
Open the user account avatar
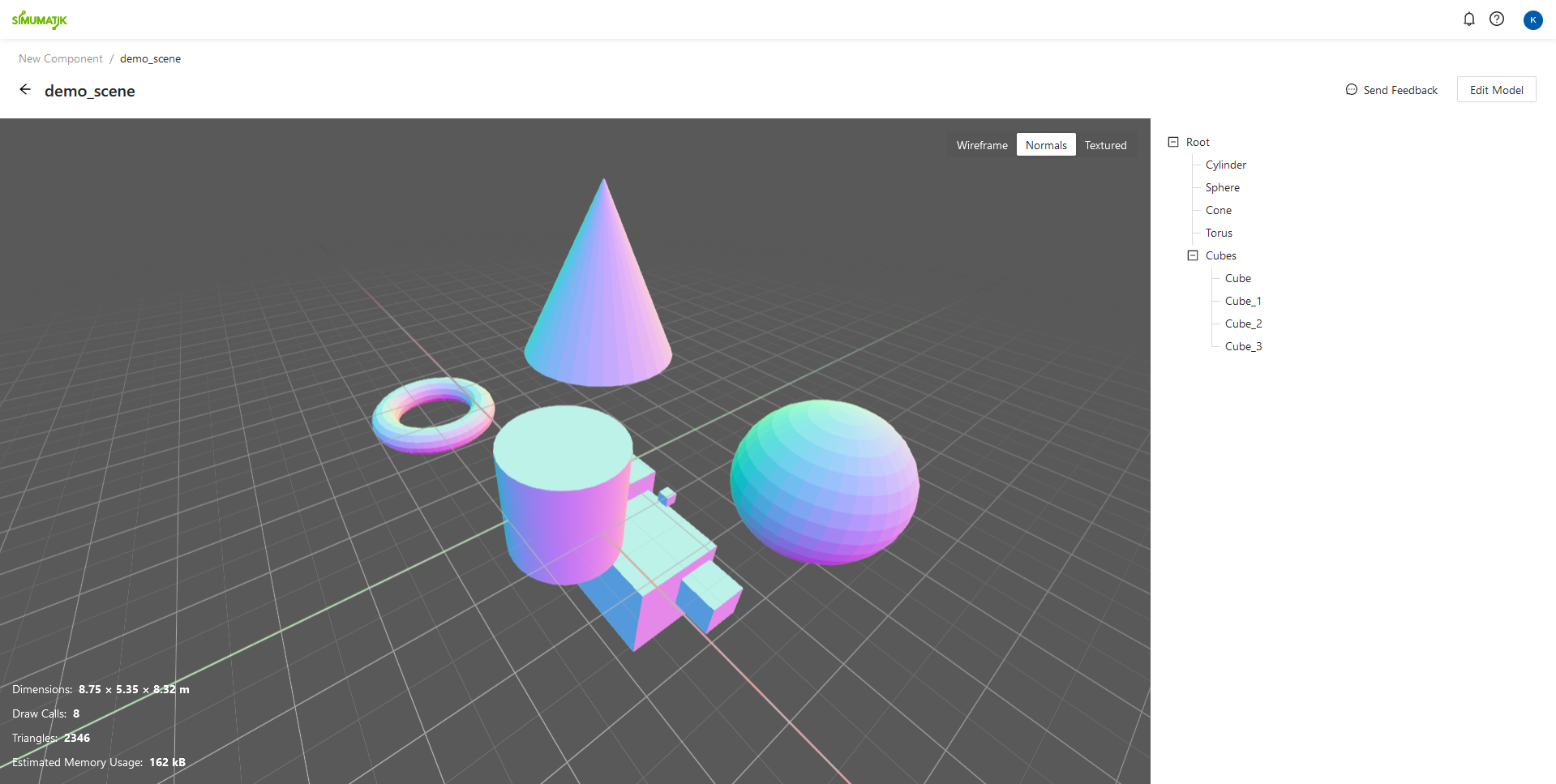pos(1532,19)
